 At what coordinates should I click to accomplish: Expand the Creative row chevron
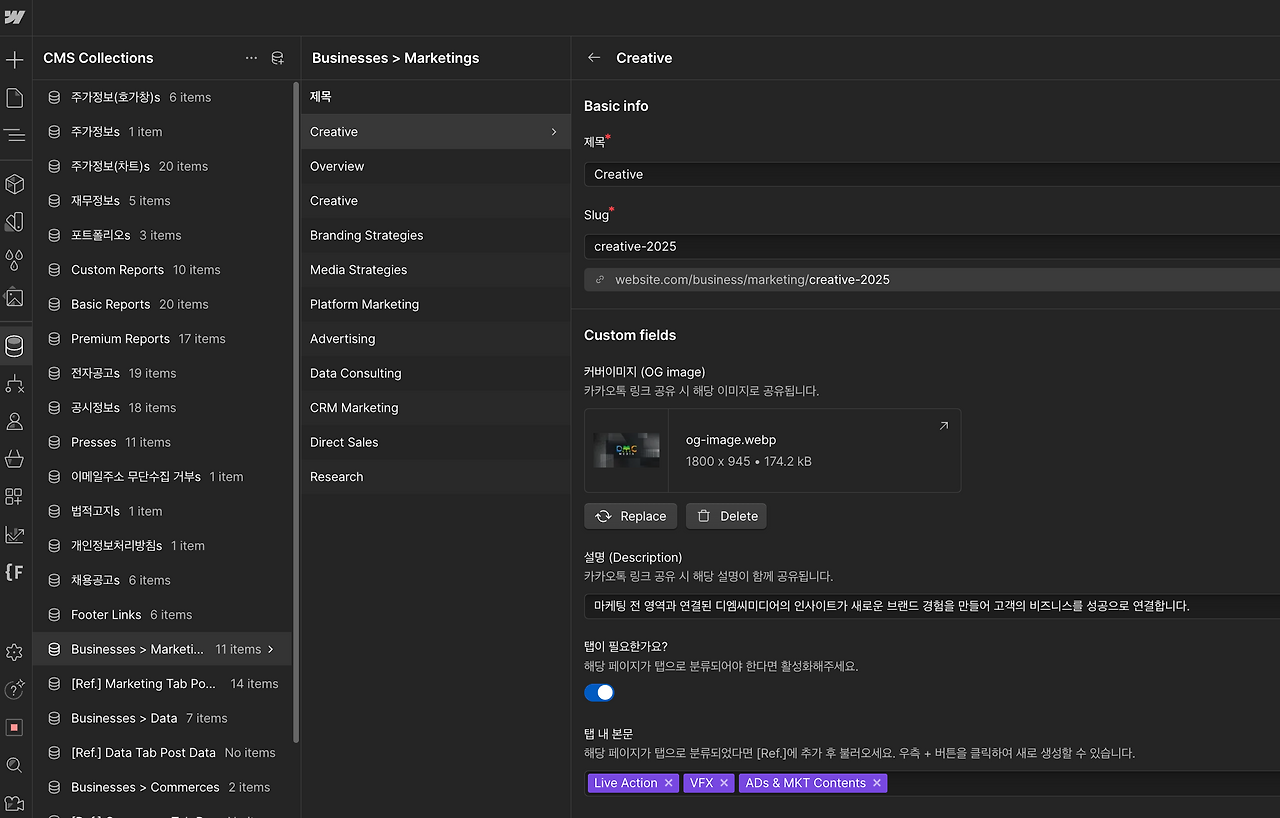click(x=553, y=131)
